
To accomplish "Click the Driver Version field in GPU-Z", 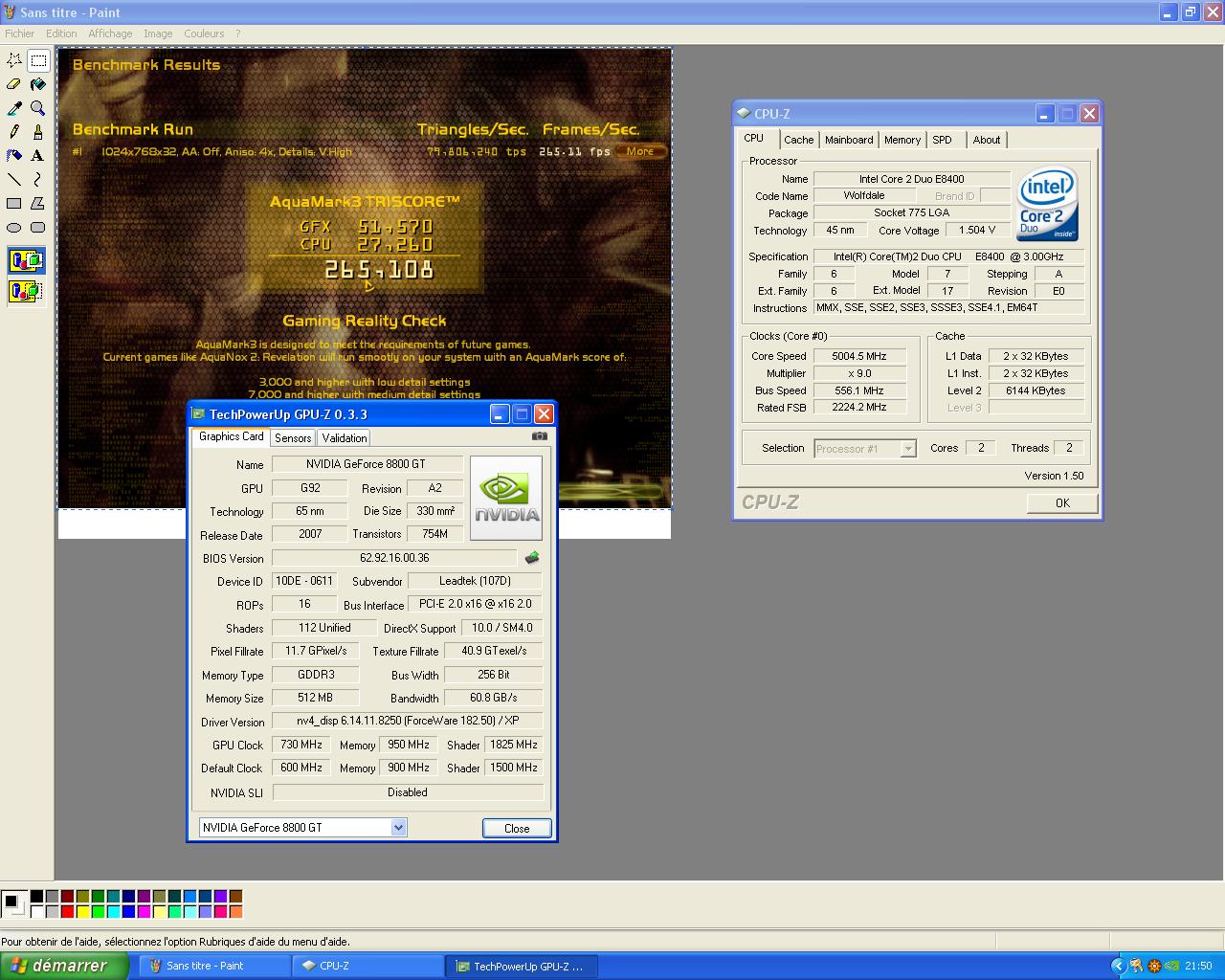I will [x=408, y=721].
